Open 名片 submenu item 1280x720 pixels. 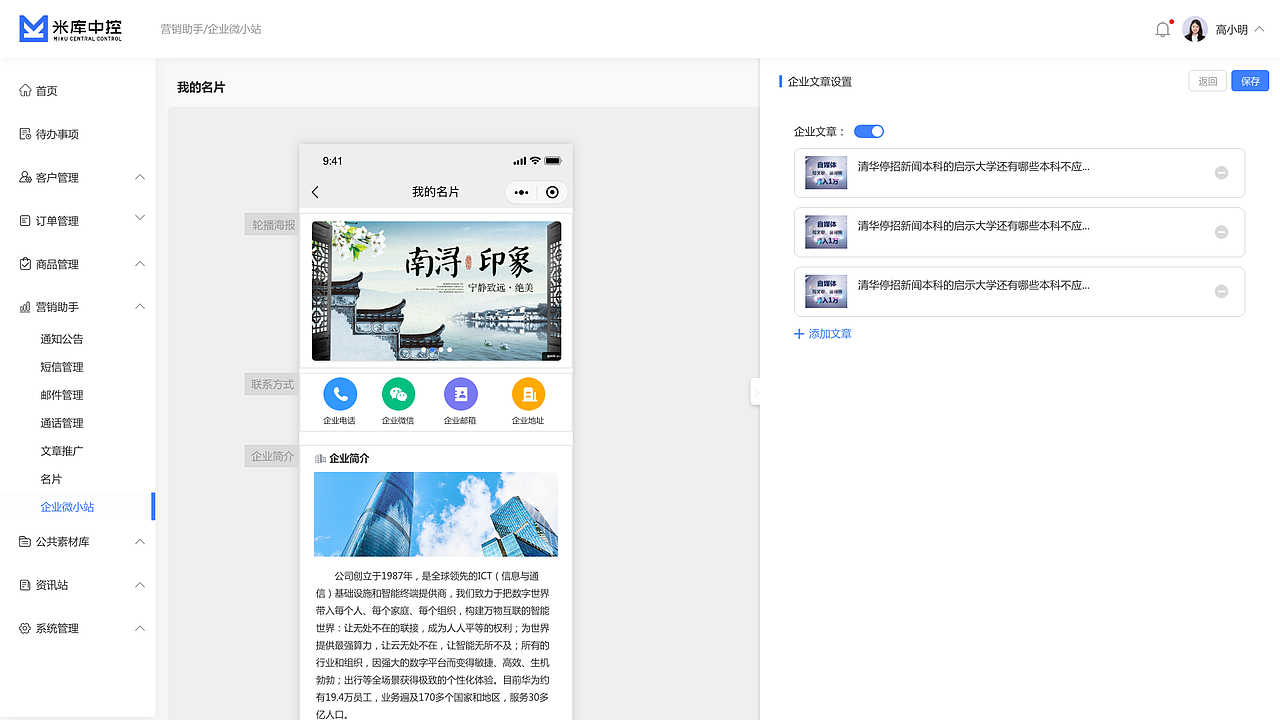51,479
